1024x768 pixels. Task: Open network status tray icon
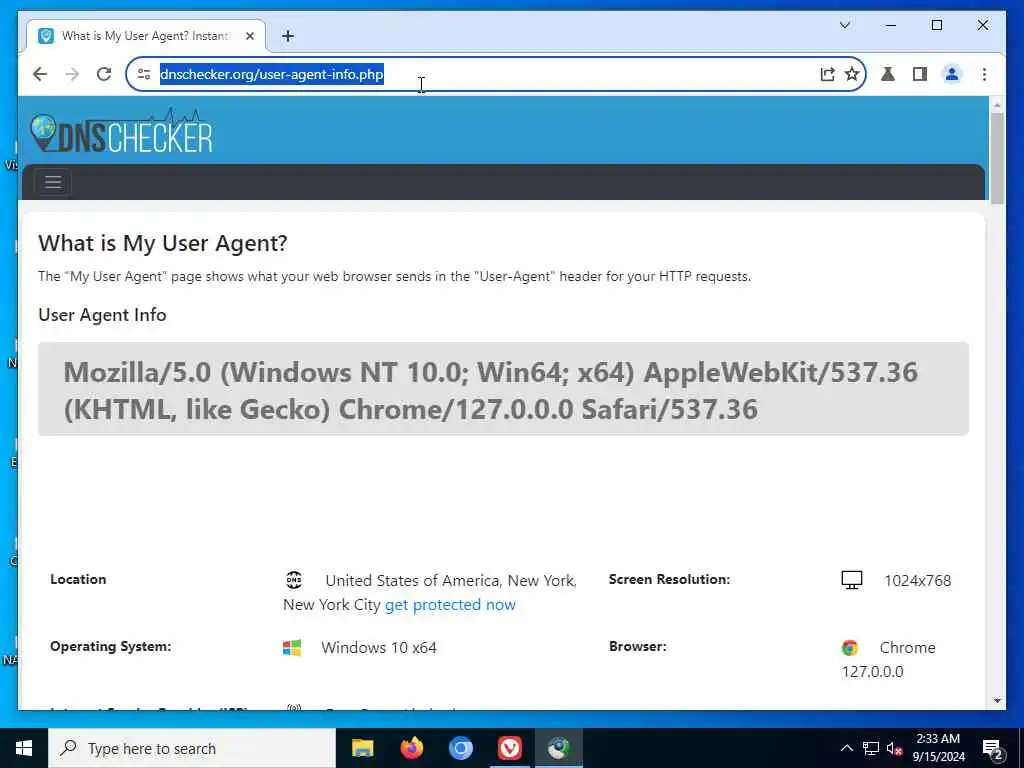[871, 748]
